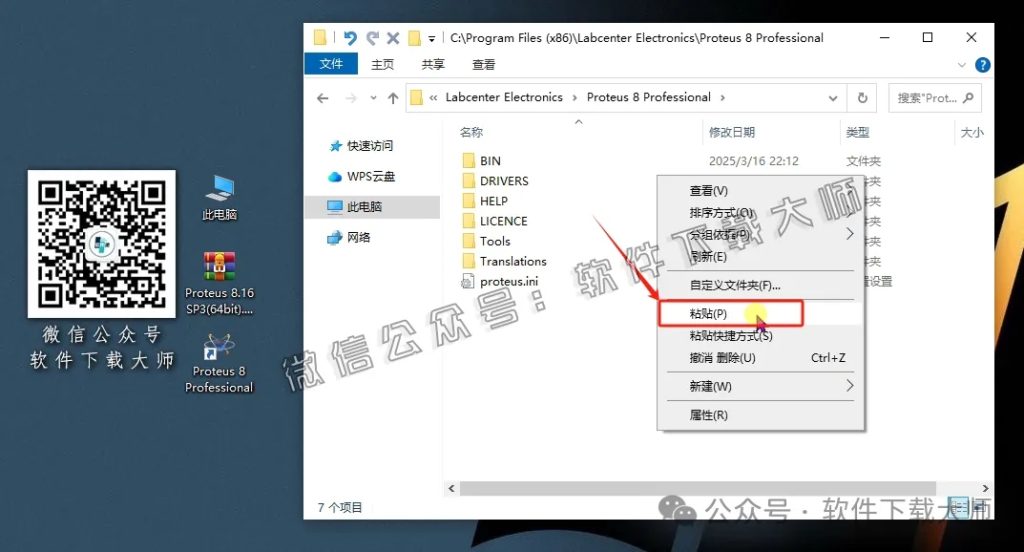Expand the address bar history dropdown
Image resolution: width=1024 pixels, height=552 pixels.
[833, 98]
